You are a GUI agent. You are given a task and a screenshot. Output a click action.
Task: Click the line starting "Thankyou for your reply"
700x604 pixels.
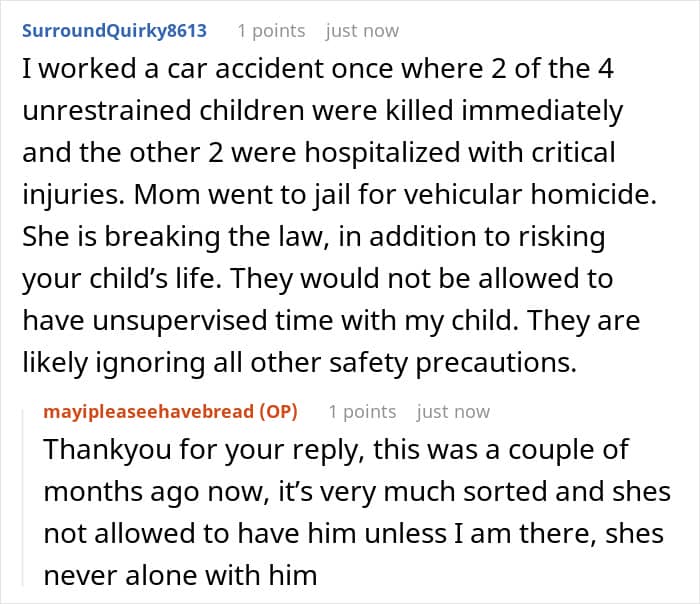336,449
